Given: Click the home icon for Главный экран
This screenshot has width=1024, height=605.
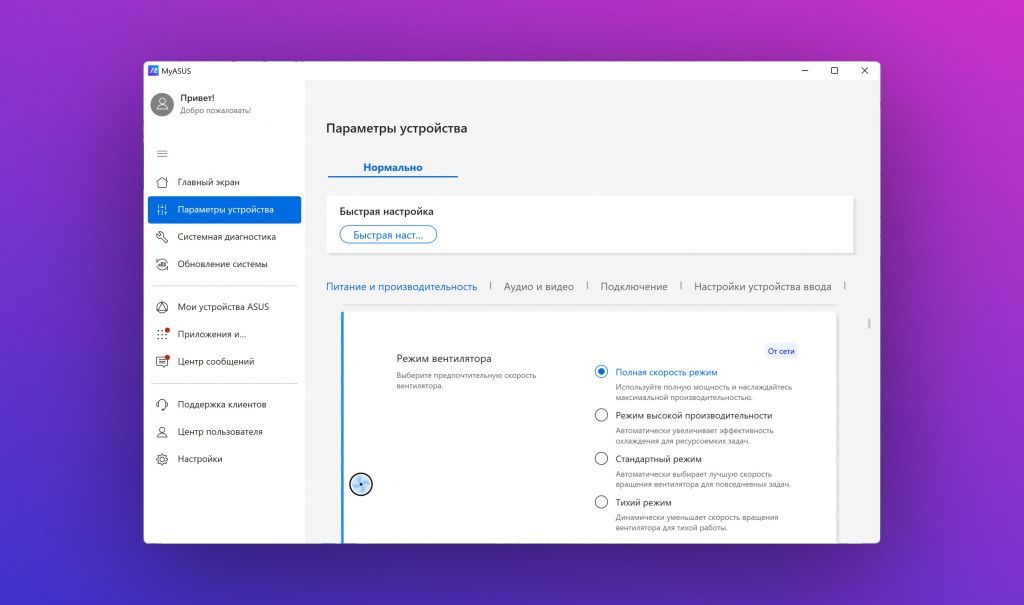Looking at the screenshot, I should (162, 182).
